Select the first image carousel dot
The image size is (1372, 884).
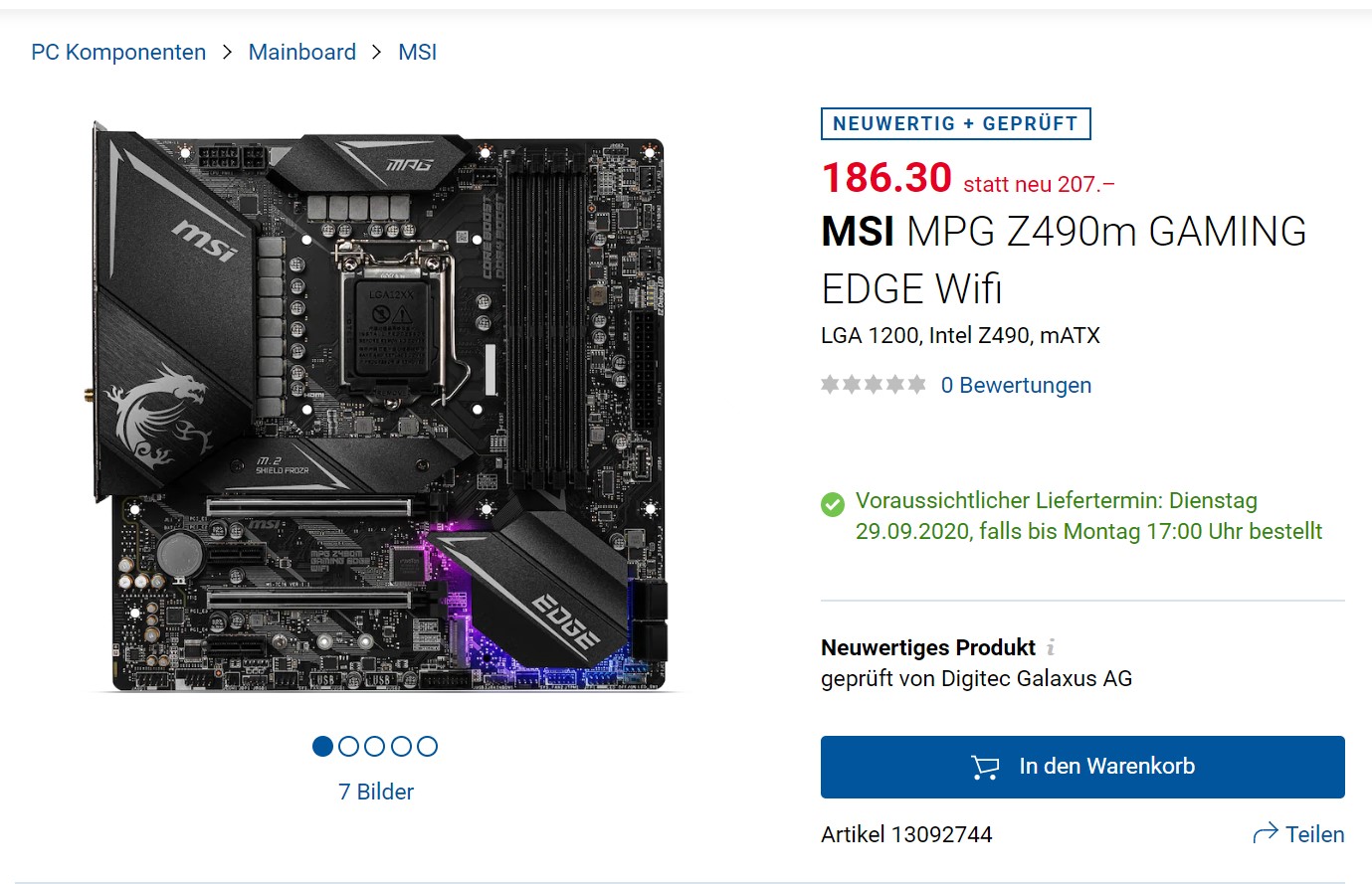pyautogui.click(x=322, y=746)
